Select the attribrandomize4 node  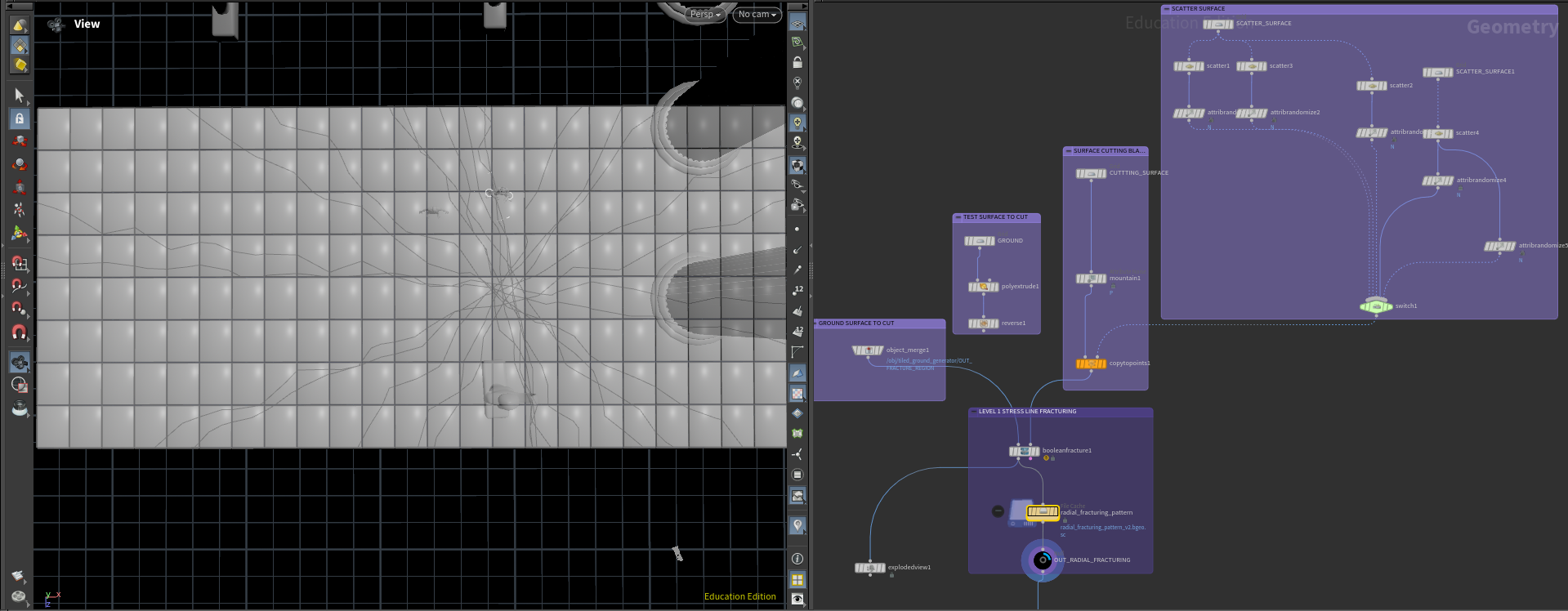1437,181
